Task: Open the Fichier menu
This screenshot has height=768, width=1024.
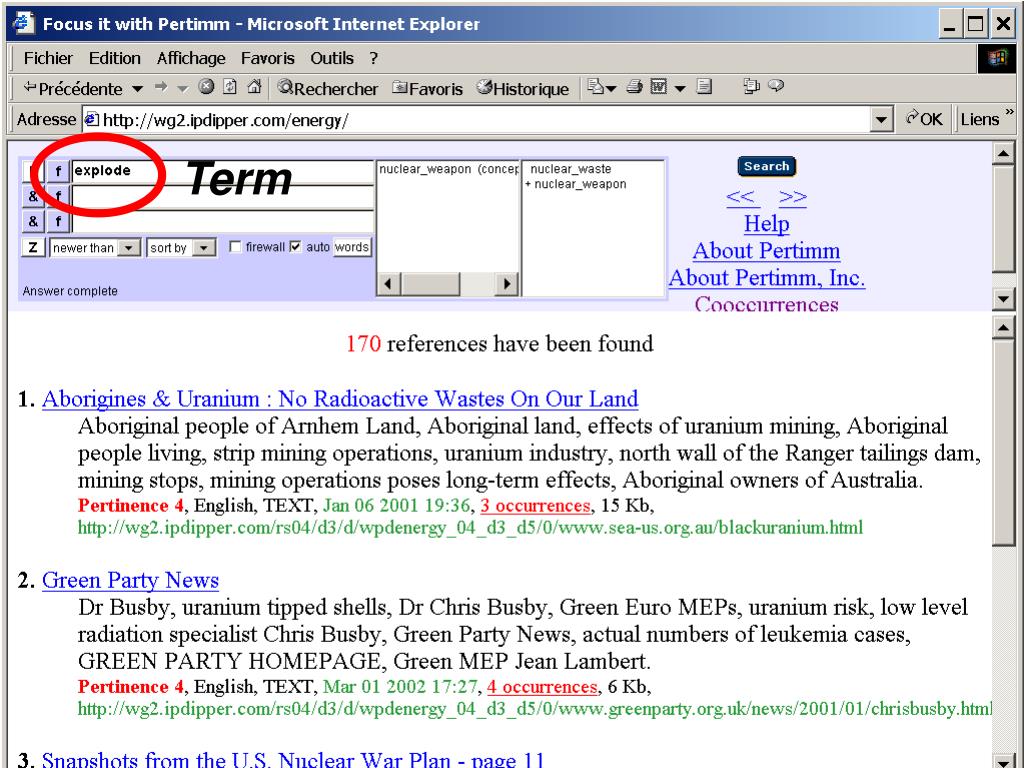Action: click(x=48, y=58)
